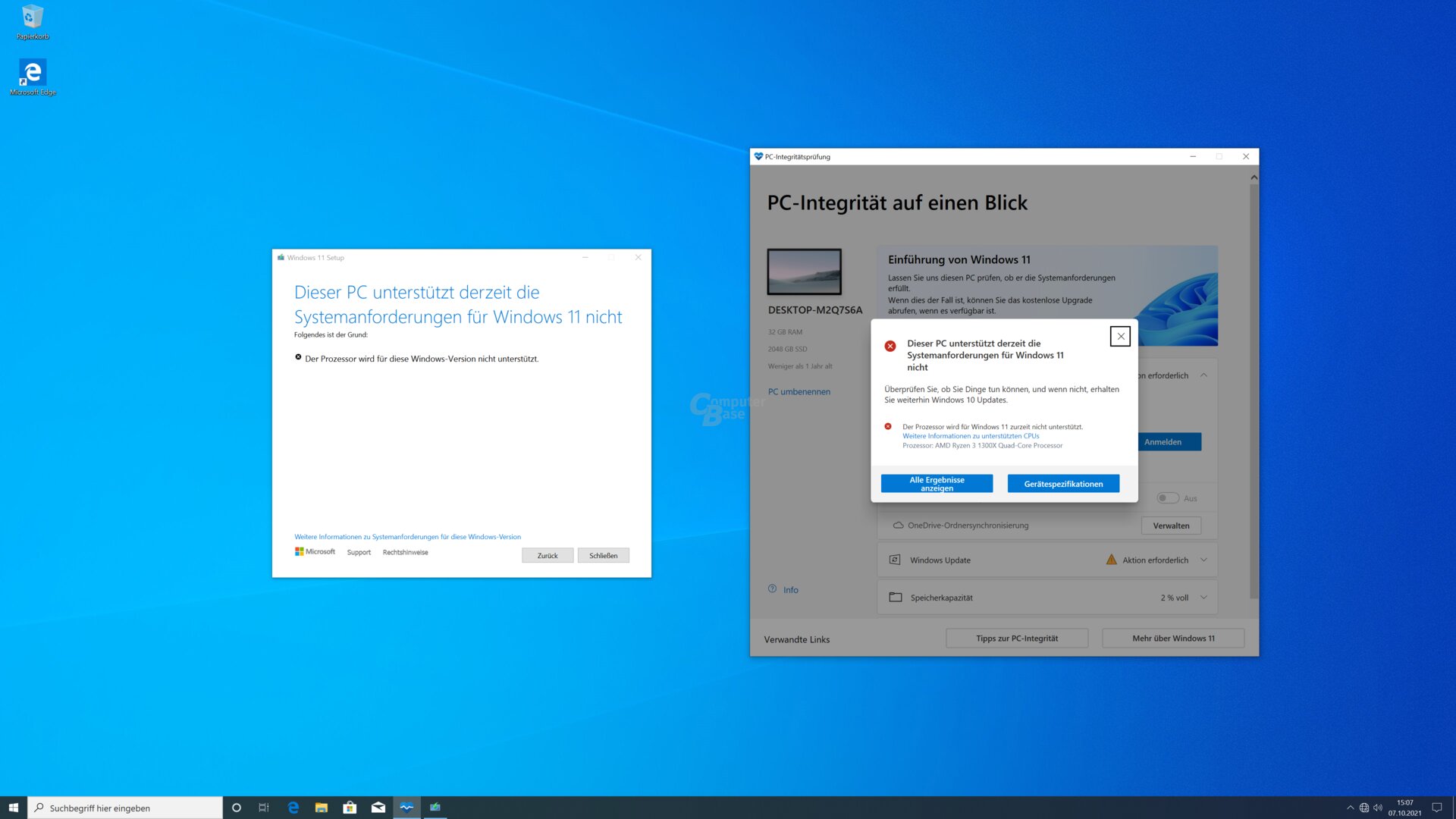1456x819 pixels.
Task: Click the Windows Update warning triangle icon
Action: pyautogui.click(x=1111, y=560)
